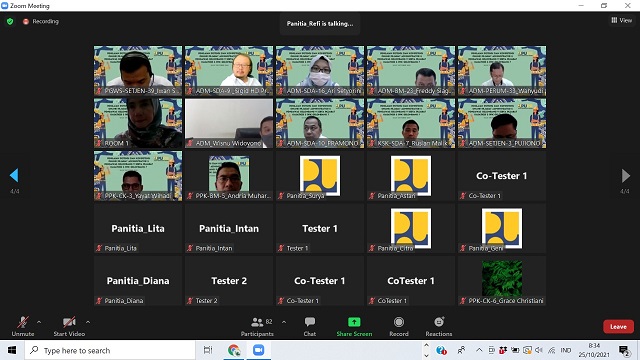The image size is (640, 360).
Task: Select the Panitia_Diana participant tile
Action: click(x=138, y=281)
